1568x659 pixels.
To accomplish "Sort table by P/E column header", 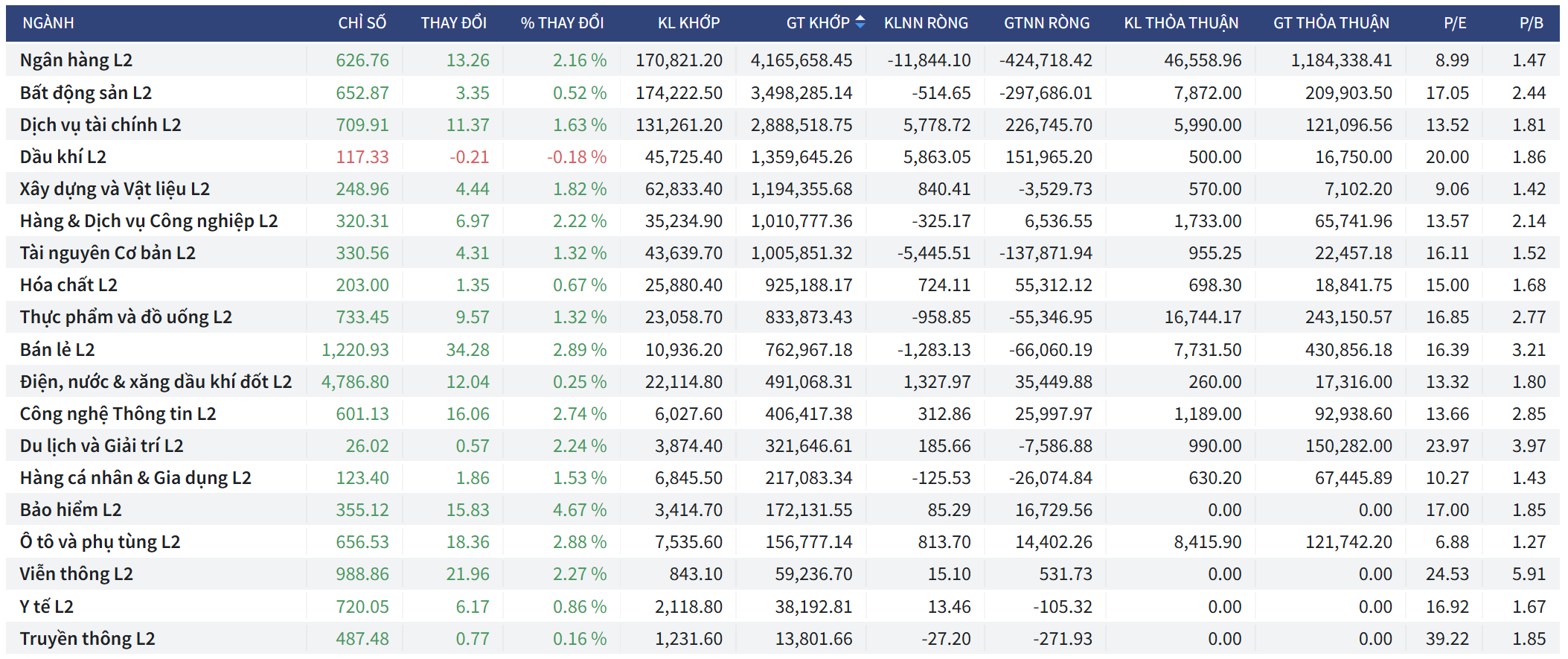I will click(1454, 23).
